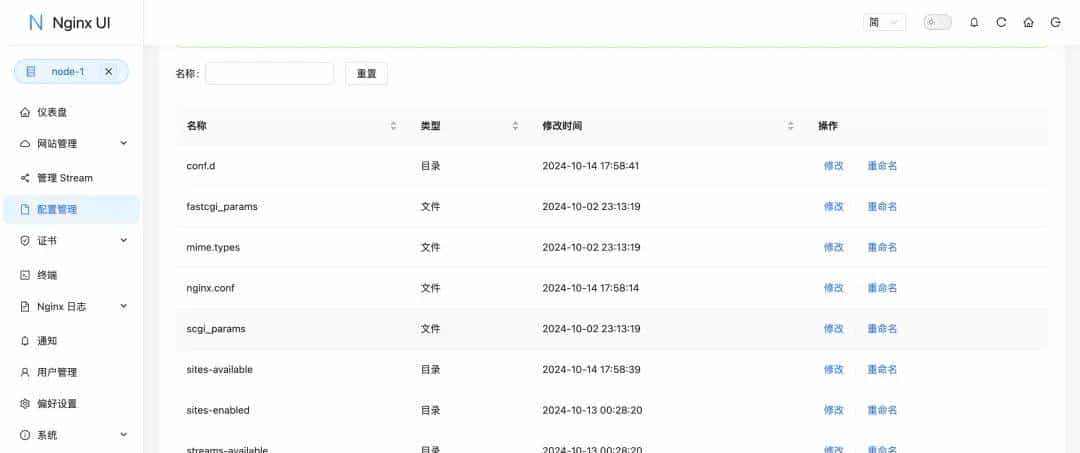Screen dimensions: 1080x453
Task: Click the Nginx UI logo icon
Action: coord(36,23)
